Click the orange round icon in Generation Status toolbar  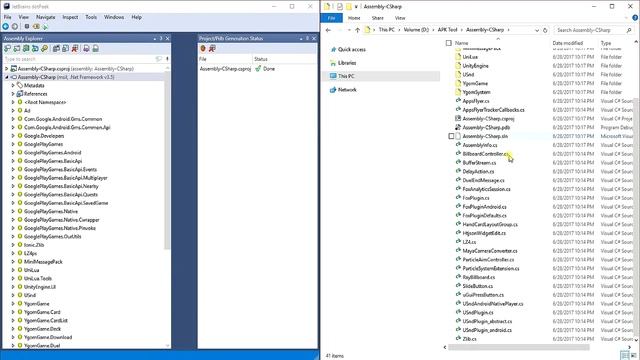click(x=203, y=49)
